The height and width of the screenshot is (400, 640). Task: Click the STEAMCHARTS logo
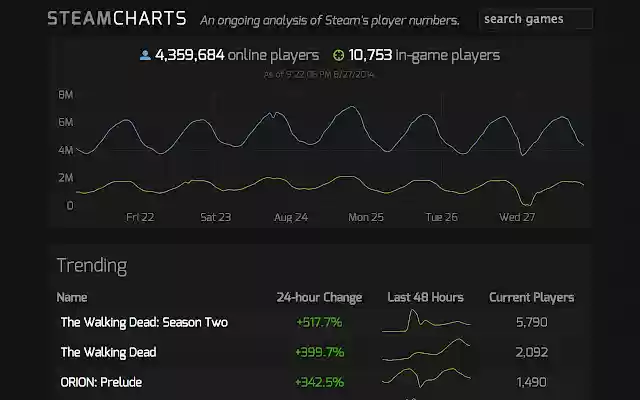pyautogui.click(x=117, y=19)
